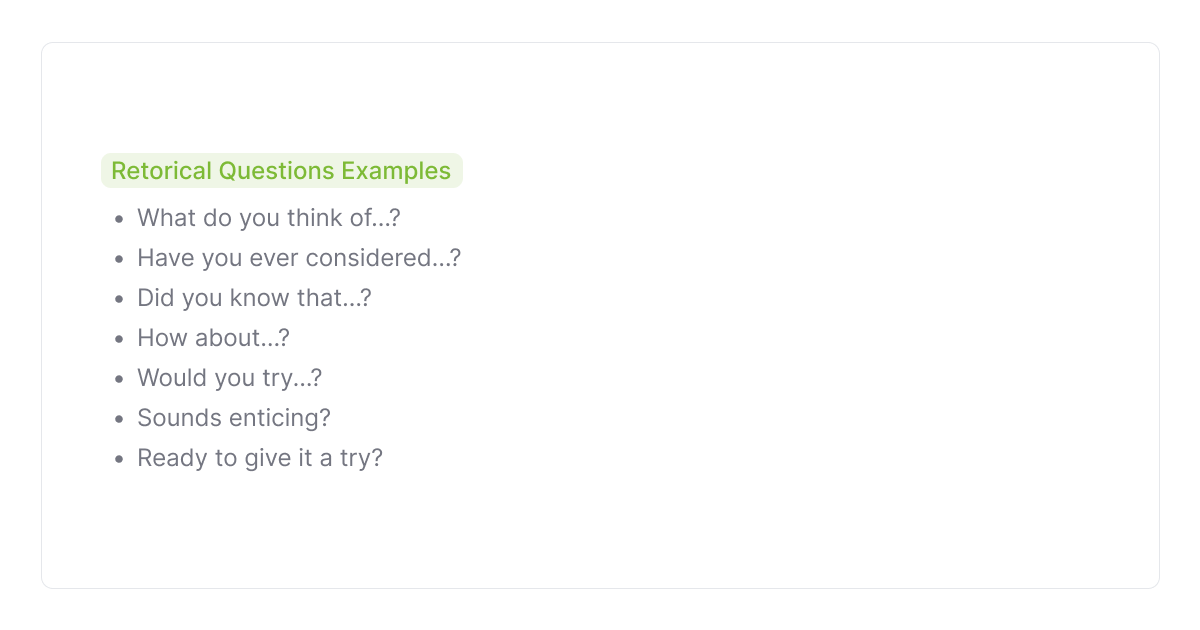1200x630 pixels.
Task: Select 'Would you try...?' list item
Action: (x=229, y=378)
